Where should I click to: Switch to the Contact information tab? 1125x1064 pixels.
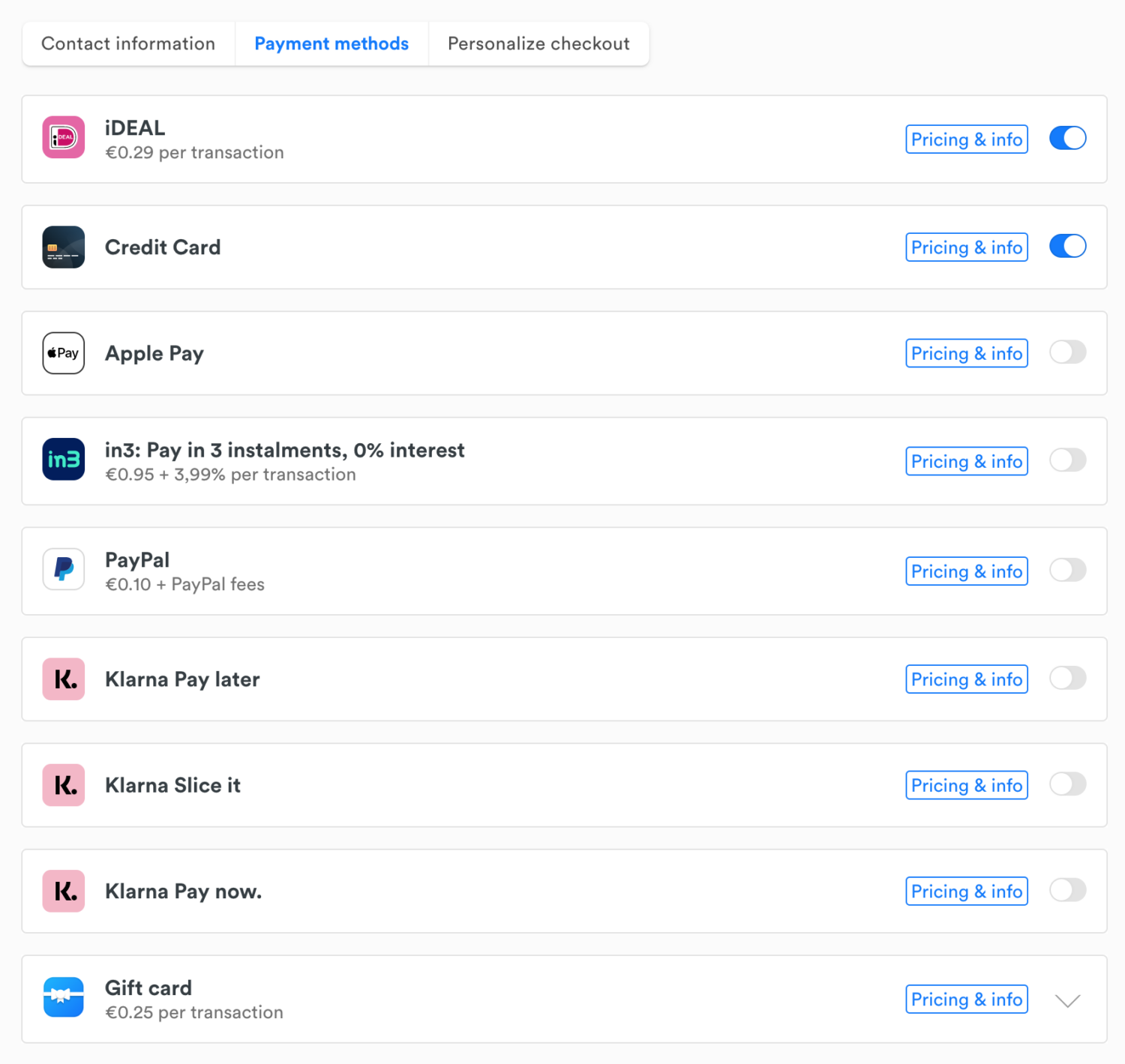[x=128, y=43]
